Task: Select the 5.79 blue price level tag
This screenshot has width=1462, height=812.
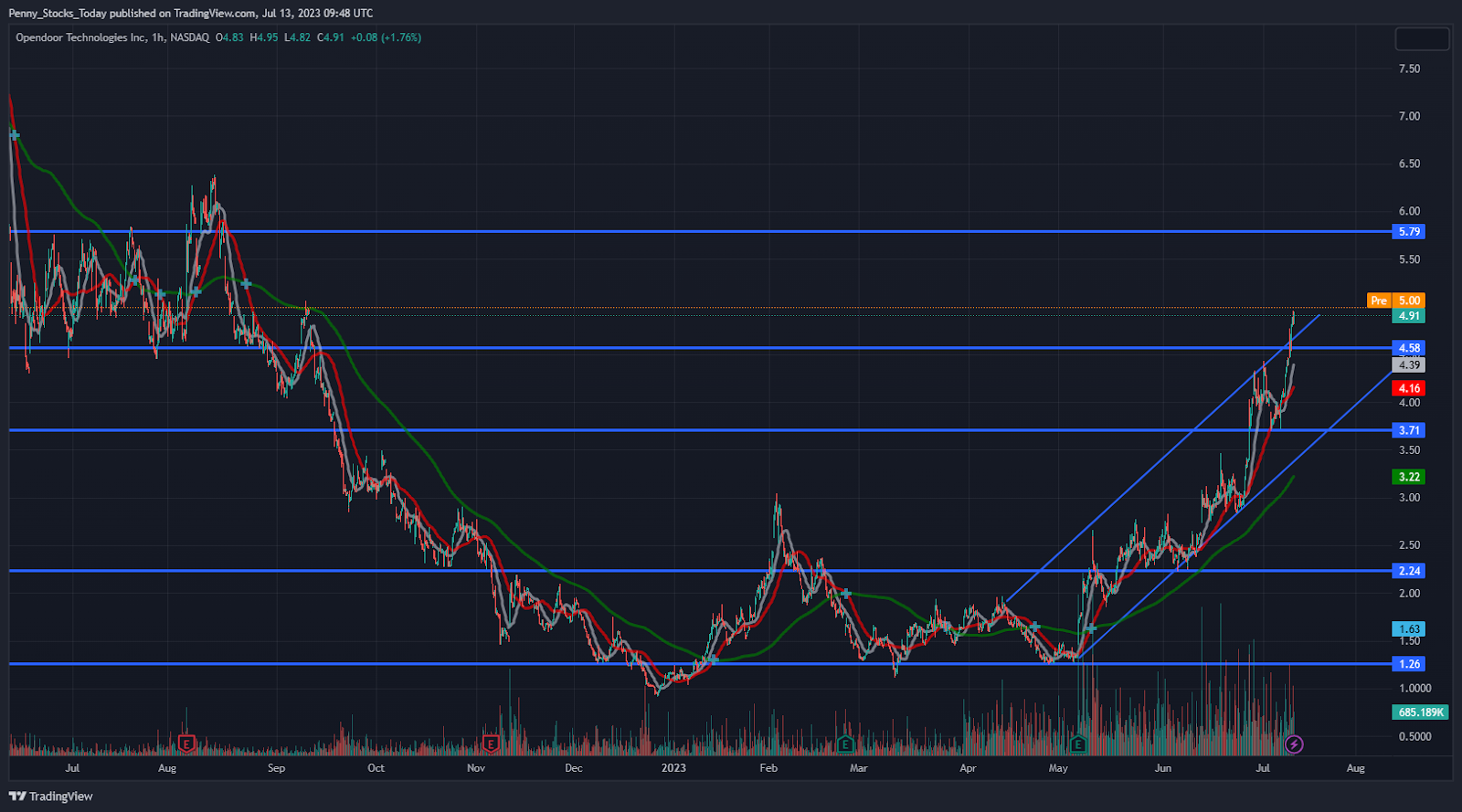Action: (1409, 232)
